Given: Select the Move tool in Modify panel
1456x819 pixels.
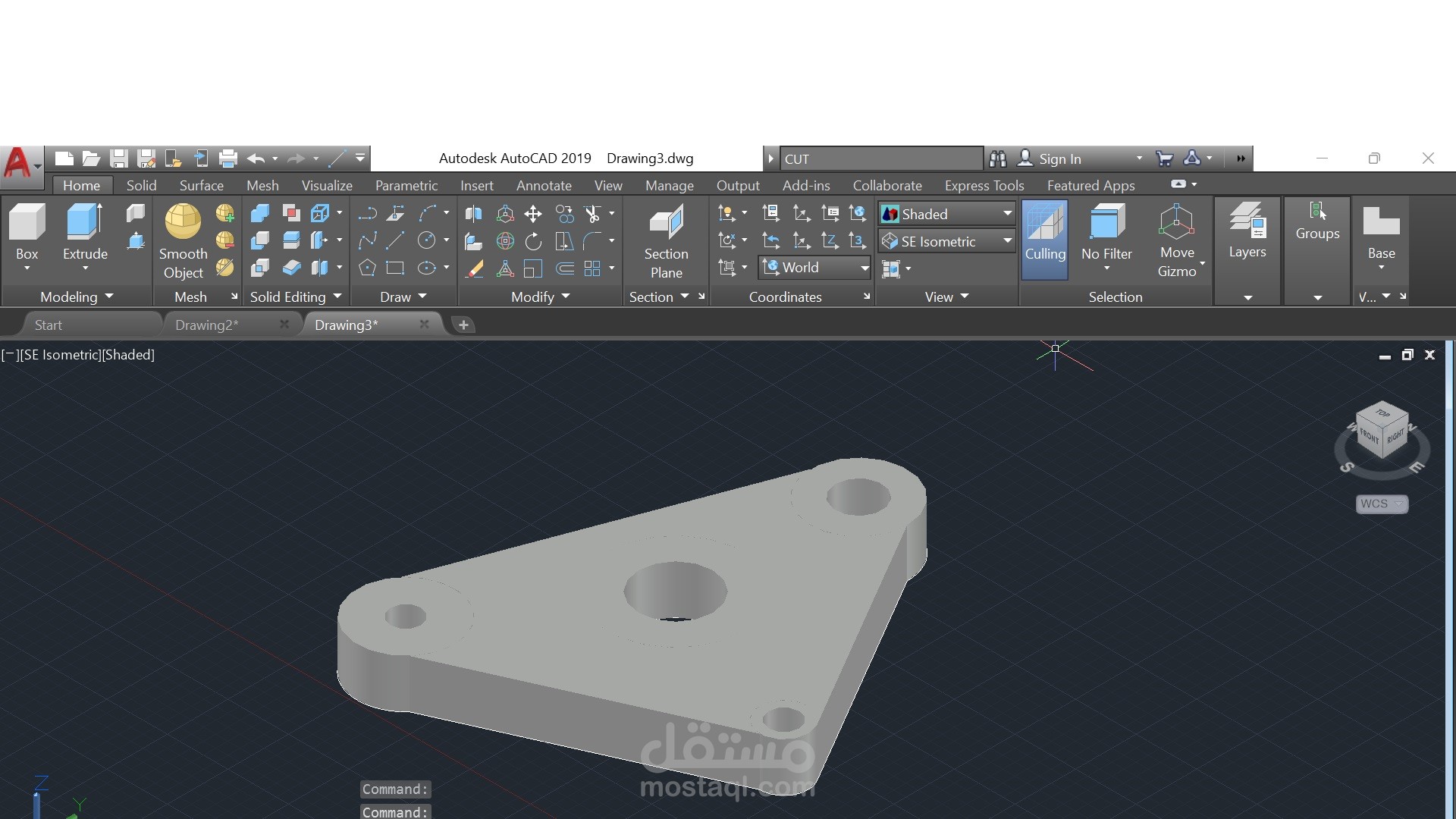Looking at the screenshot, I should tap(533, 214).
